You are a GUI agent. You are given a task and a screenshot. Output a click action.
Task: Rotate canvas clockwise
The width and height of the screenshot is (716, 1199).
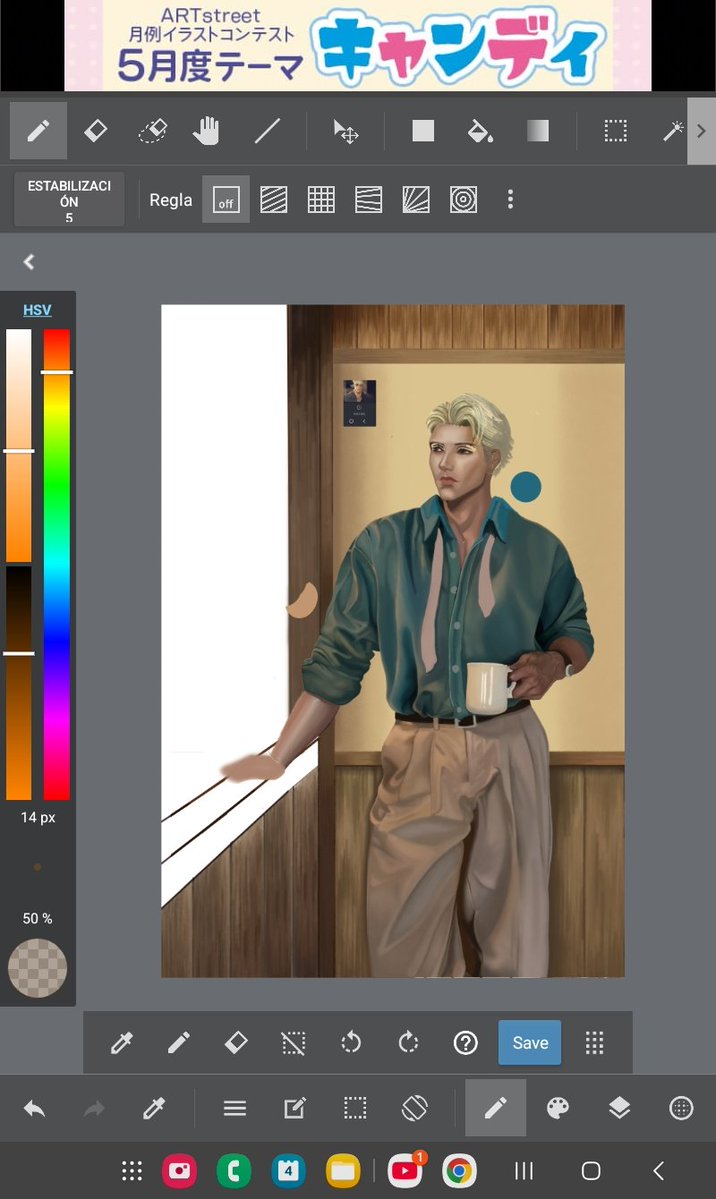408,1043
